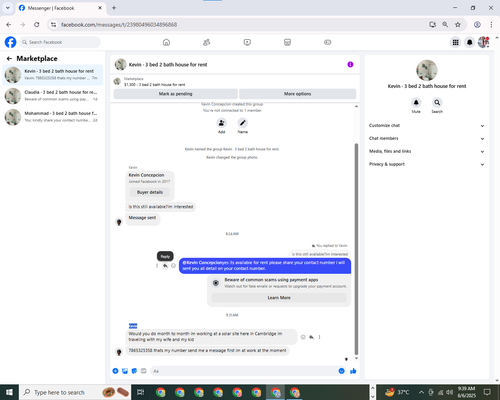Click the Name pencil icon in chat

click(x=243, y=123)
